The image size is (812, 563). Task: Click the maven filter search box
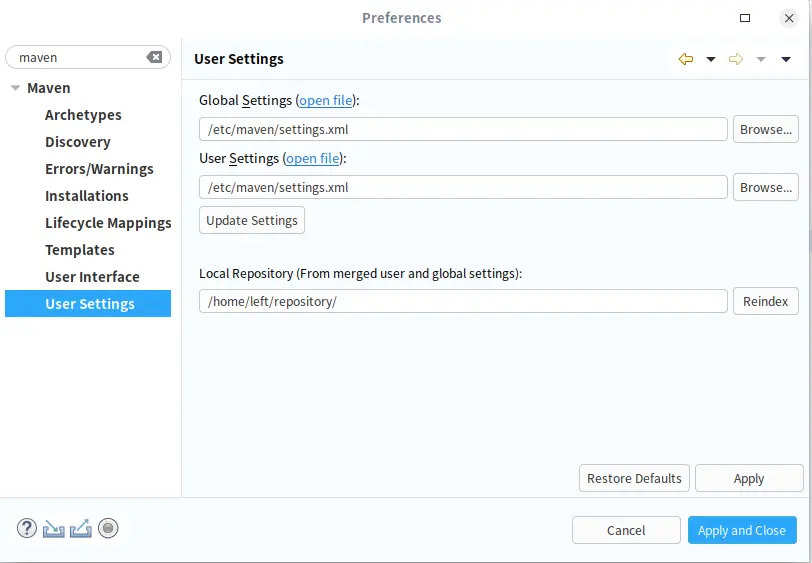click(x=80, y=57)
